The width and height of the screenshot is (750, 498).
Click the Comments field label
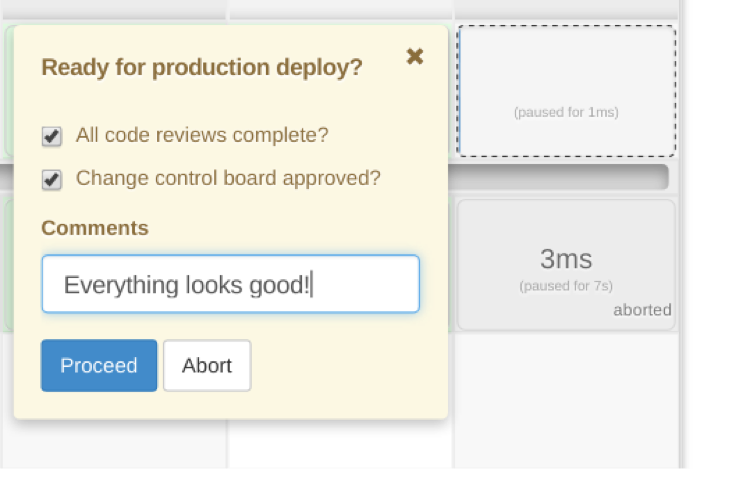point(95,228)
